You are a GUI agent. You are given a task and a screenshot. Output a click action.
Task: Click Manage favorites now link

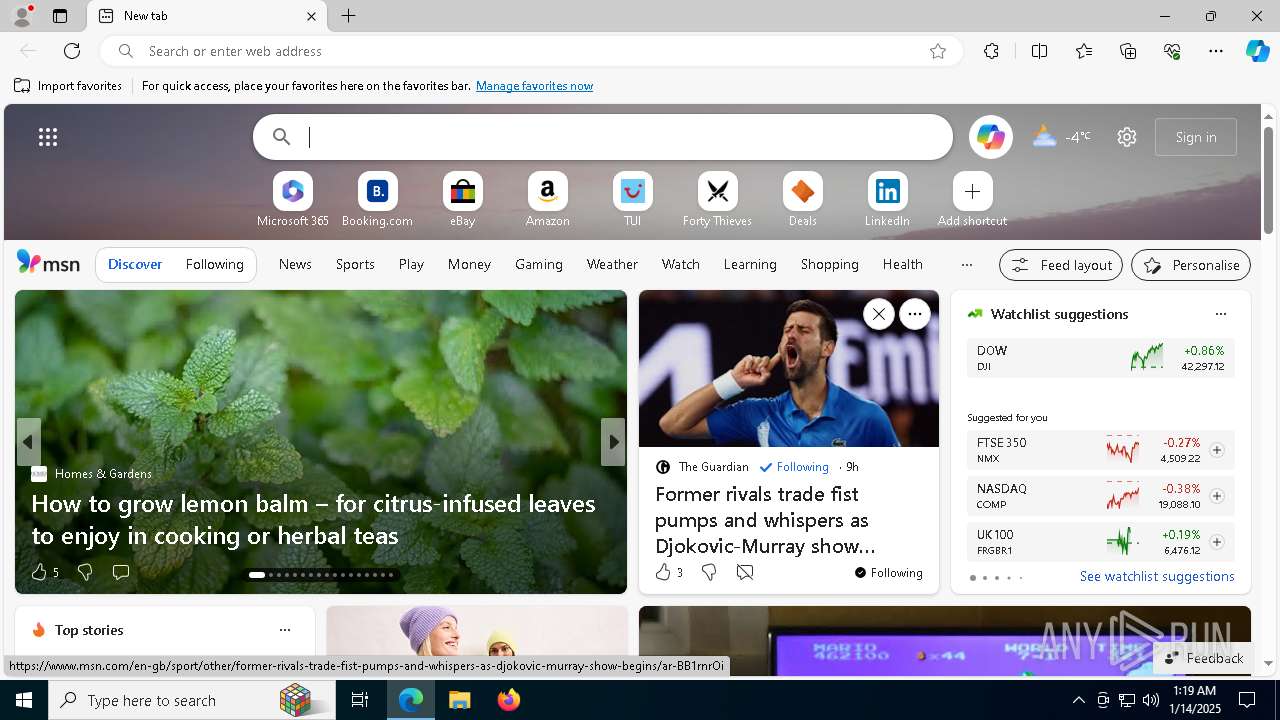pos(534,86)
